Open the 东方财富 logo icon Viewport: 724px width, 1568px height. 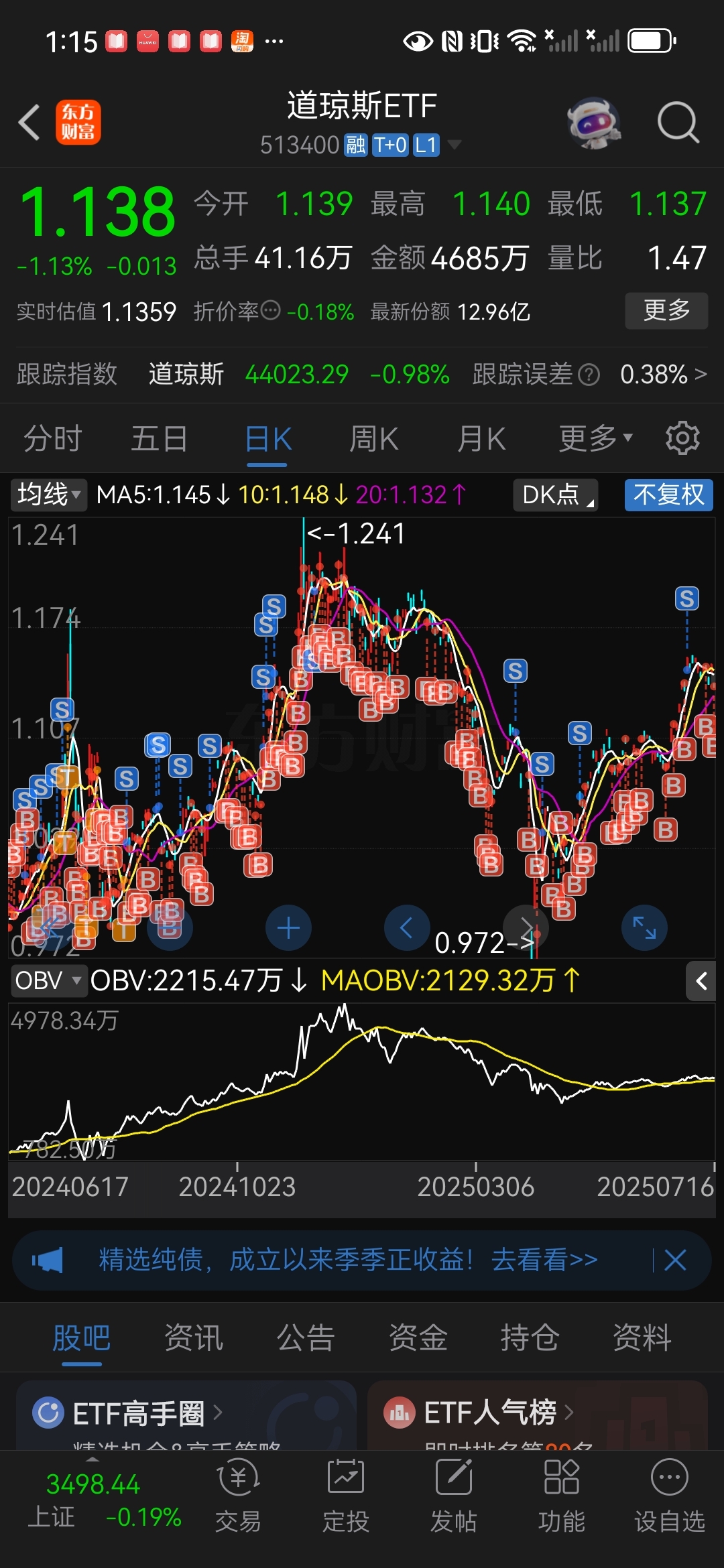pos(78,122)
